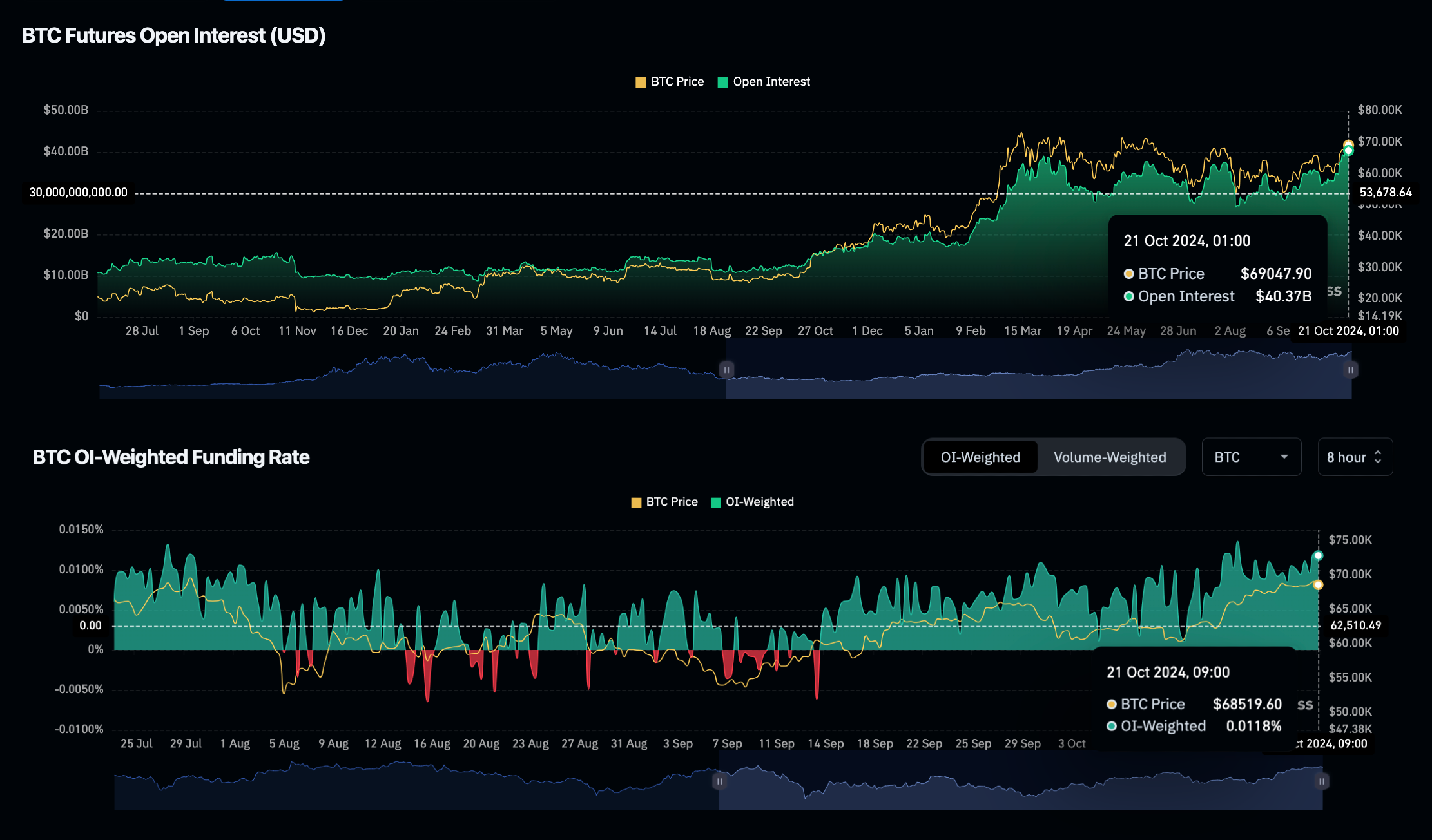The image size is (1432, 840).
Task: Toggle OI-Weighted legend series
Action: (x=752, y=502)
